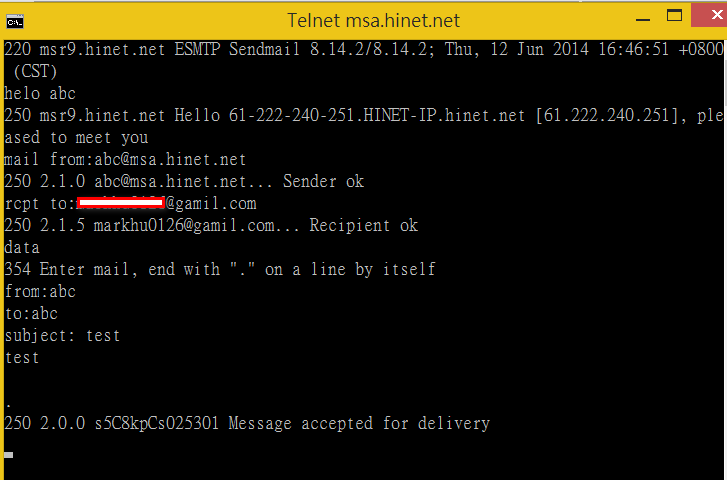Click the 'helo abc' command line
The width and height of the screenshot is (727, 480).
pyautogui.click(x=40, y=94)
